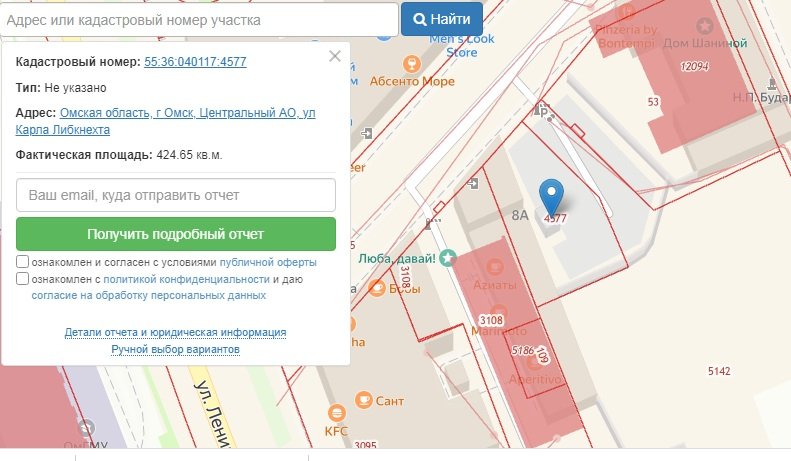Click the Н.П. Будар monument icon

[x=771, y=84]
